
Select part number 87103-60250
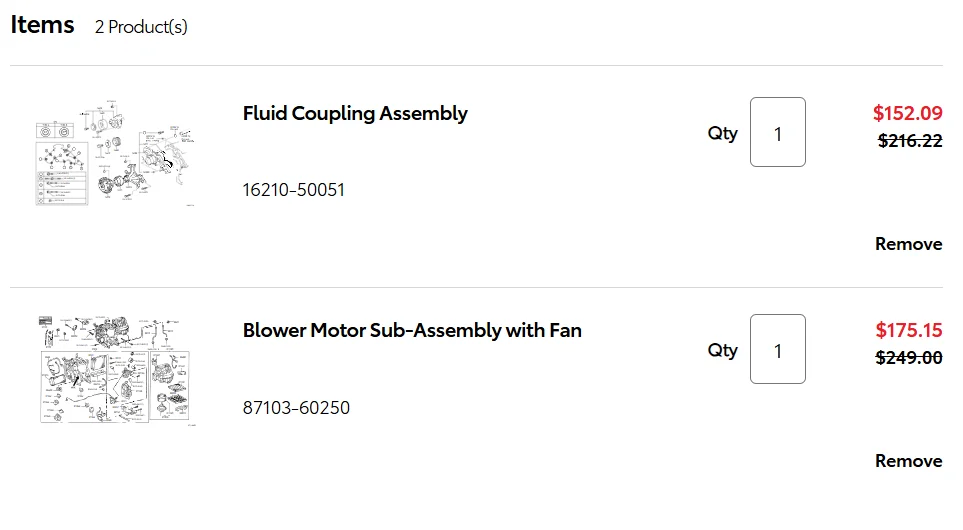(296, 407)
